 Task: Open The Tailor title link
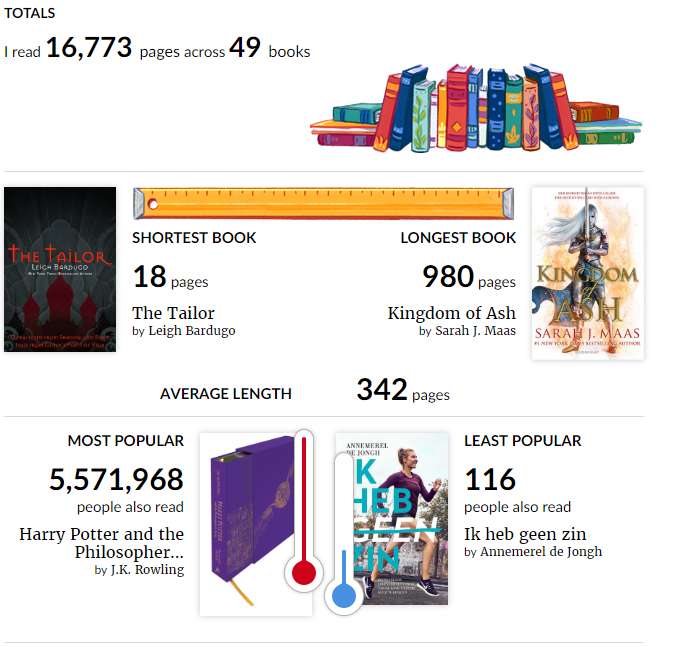click(173, 313)
